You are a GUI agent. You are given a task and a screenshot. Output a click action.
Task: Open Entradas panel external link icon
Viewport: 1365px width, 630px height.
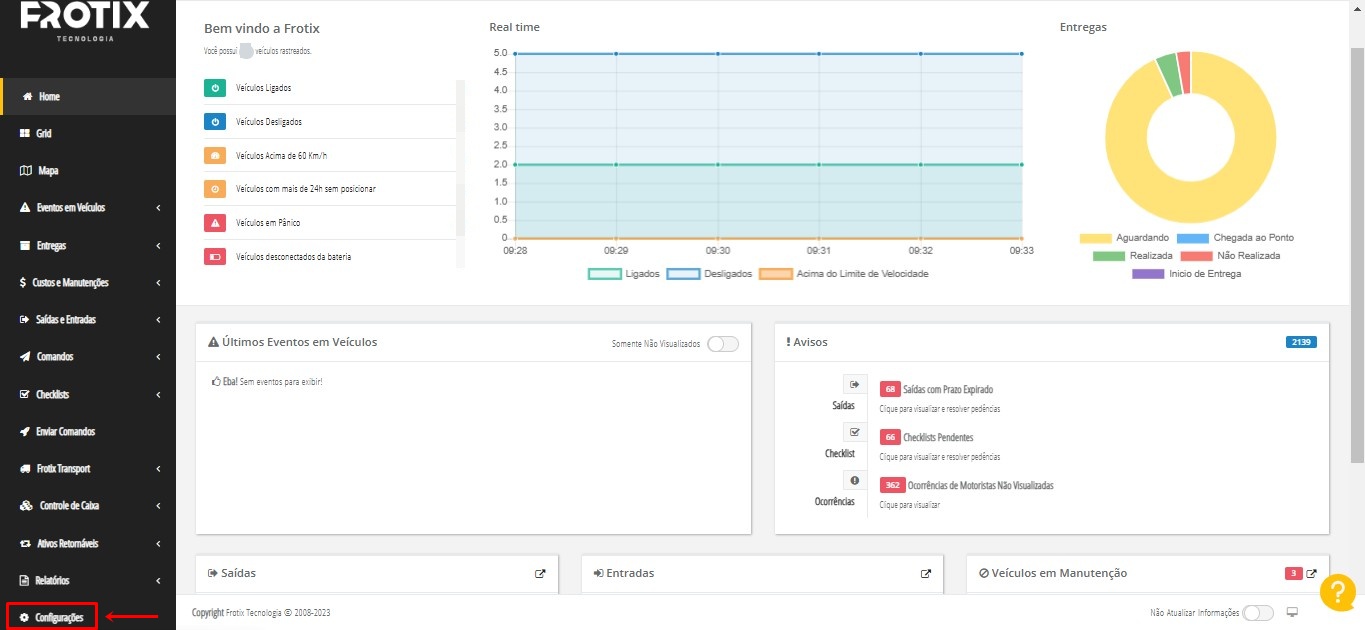coord(926,574)
